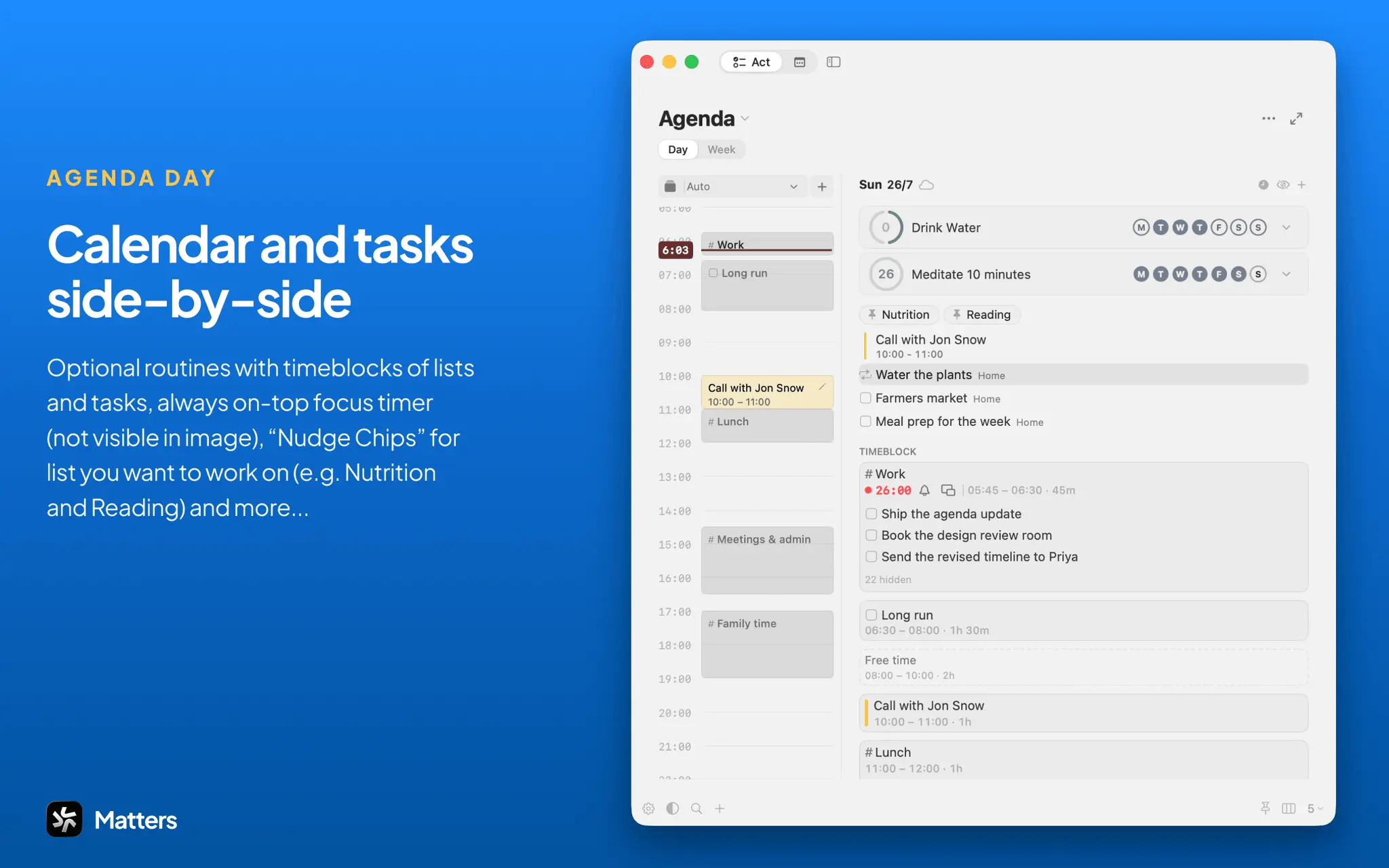Toggle Monday for Meditate 10 minutes habit
Viewport: 1389px width, 868px height.
click(1141, 275)
